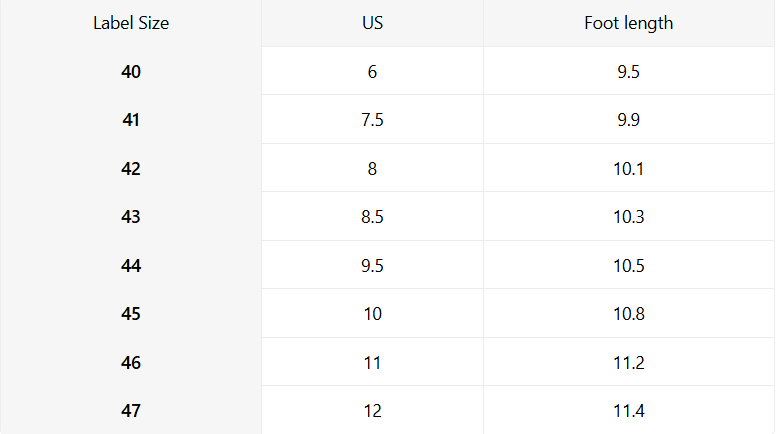
Task: Click US size 12 cell
Action: (x=372, y=411)
